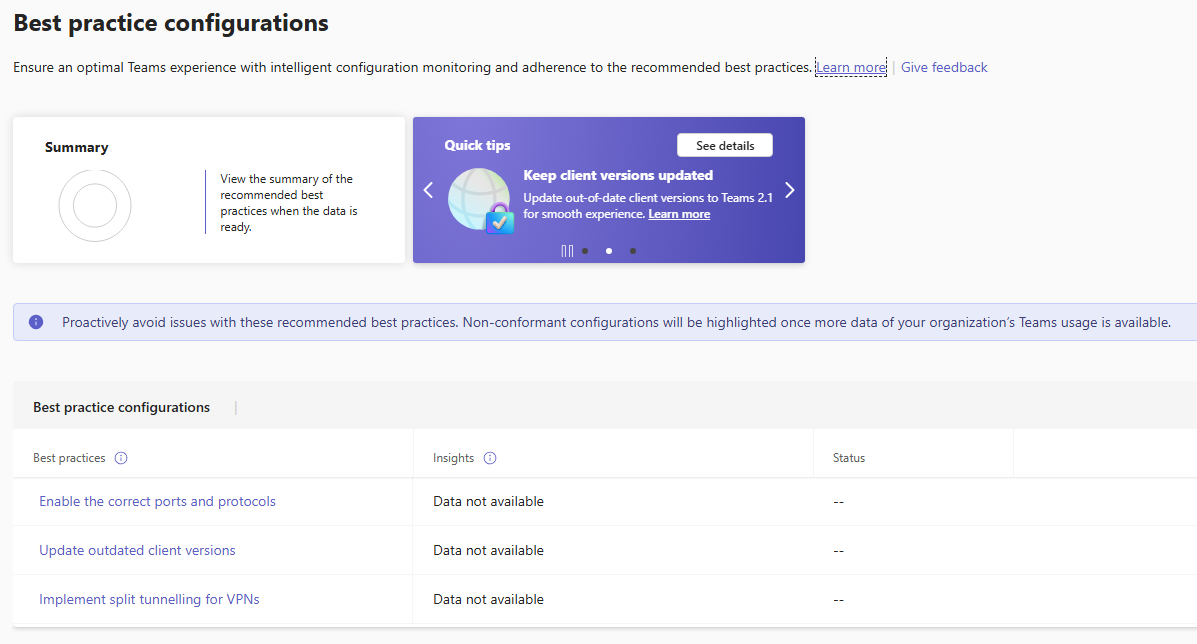Open Update outdated client versions
The width and height of the screenshot is (1197, 644).
pos(137,550)
